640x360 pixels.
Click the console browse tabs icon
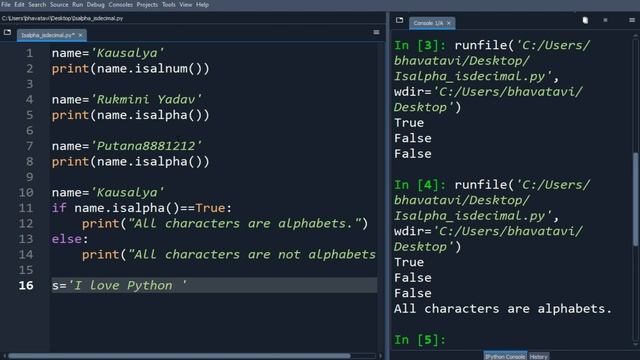[x=400, y=20]
